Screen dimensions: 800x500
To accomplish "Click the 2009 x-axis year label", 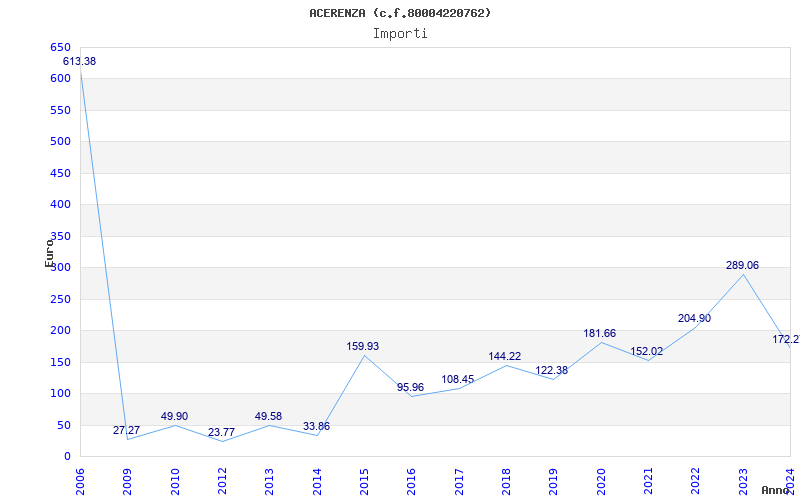I will 127,482.
